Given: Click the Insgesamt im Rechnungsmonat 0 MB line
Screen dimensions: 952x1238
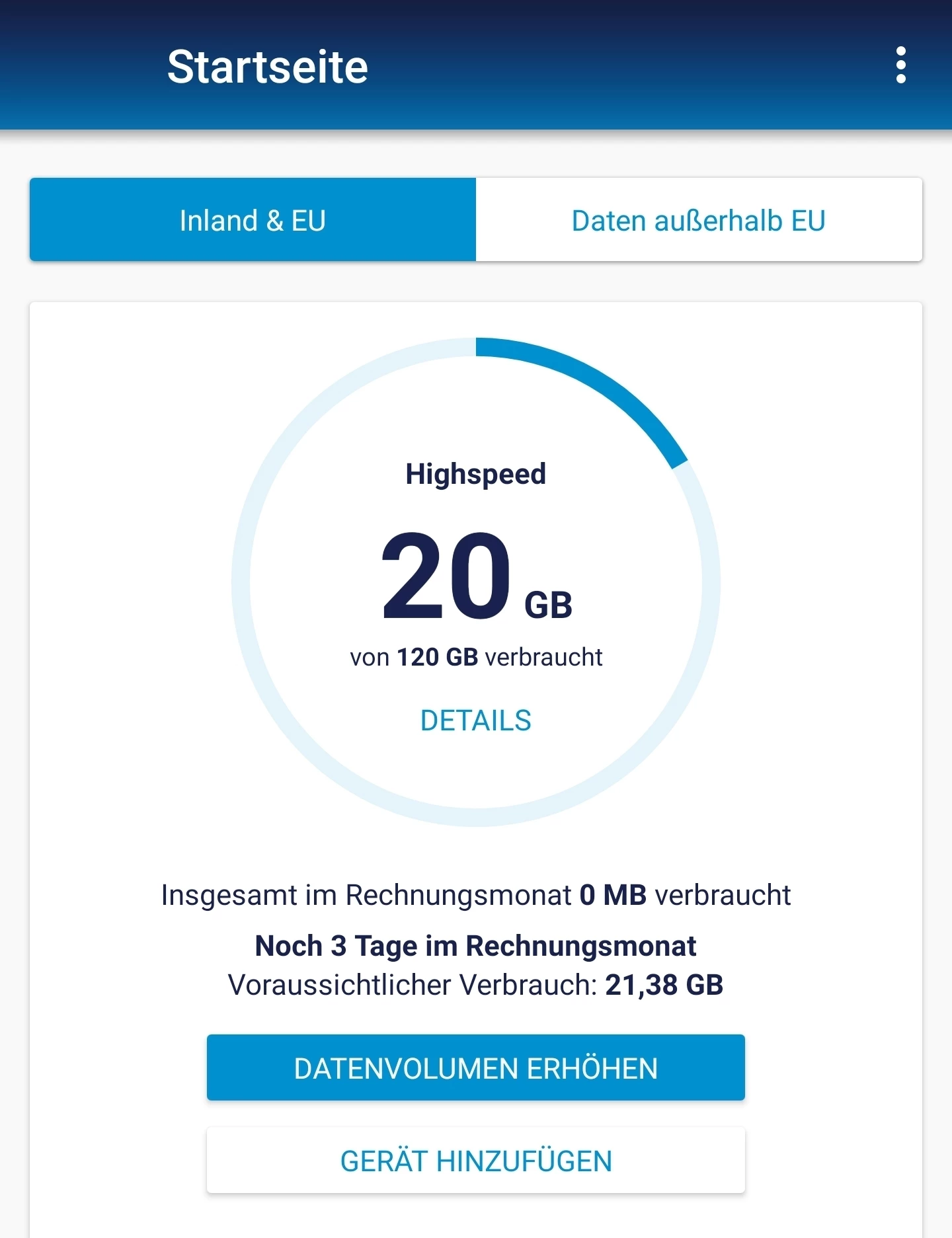Looking at the screenshot, I should pyautogui.click(x=476, y=895).
